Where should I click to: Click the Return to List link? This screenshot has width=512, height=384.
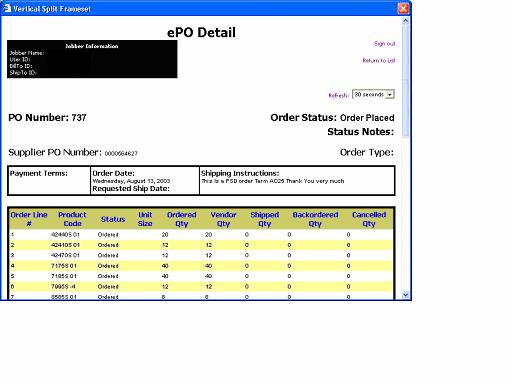(x=379, y=60)
